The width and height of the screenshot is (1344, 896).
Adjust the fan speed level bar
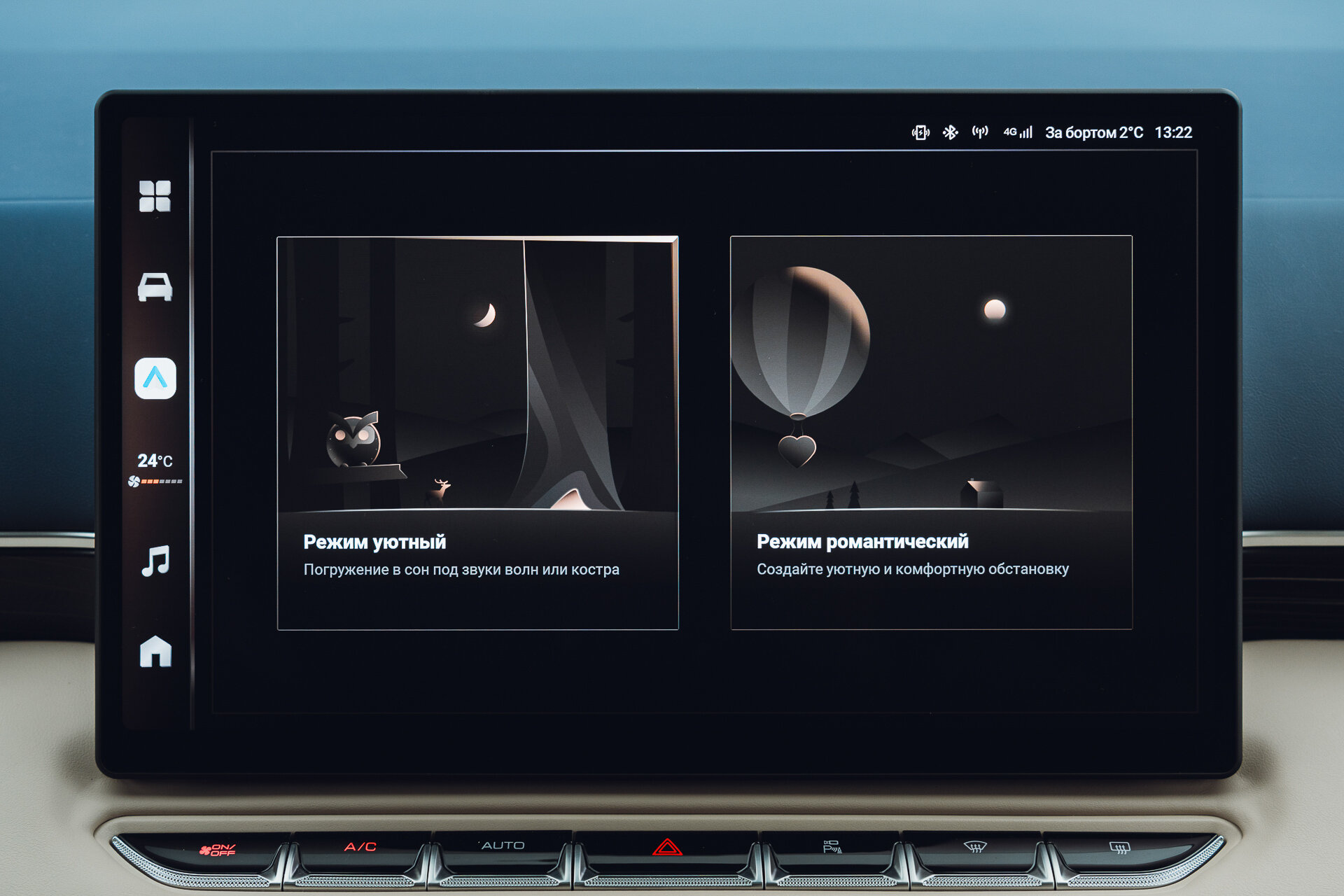tap(161, 482)
